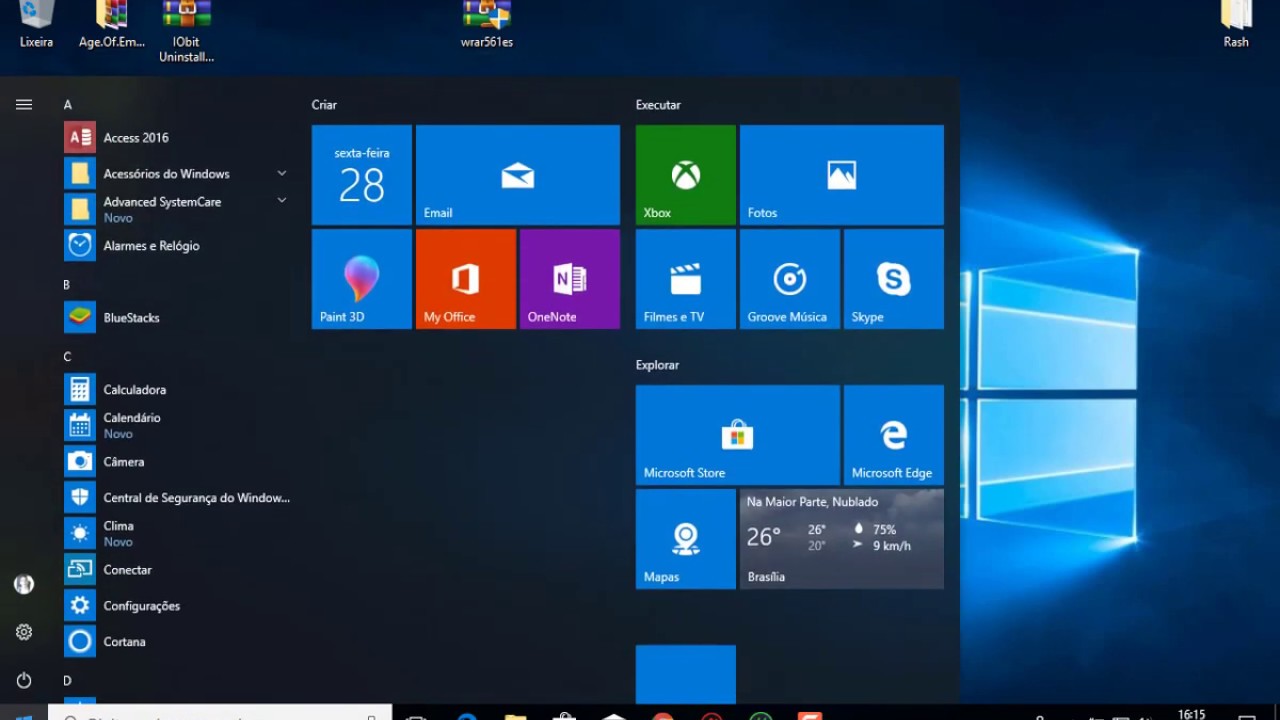Select the Lixeira desktop icon

tap(36, 24)
